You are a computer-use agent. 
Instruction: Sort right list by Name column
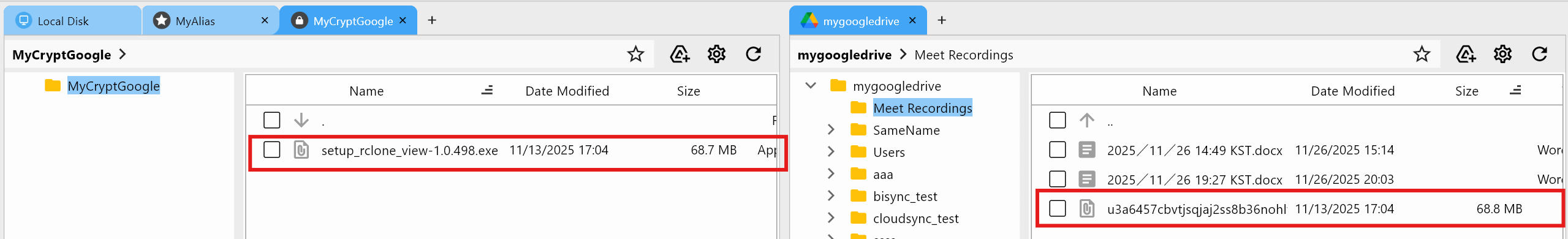1159,91
